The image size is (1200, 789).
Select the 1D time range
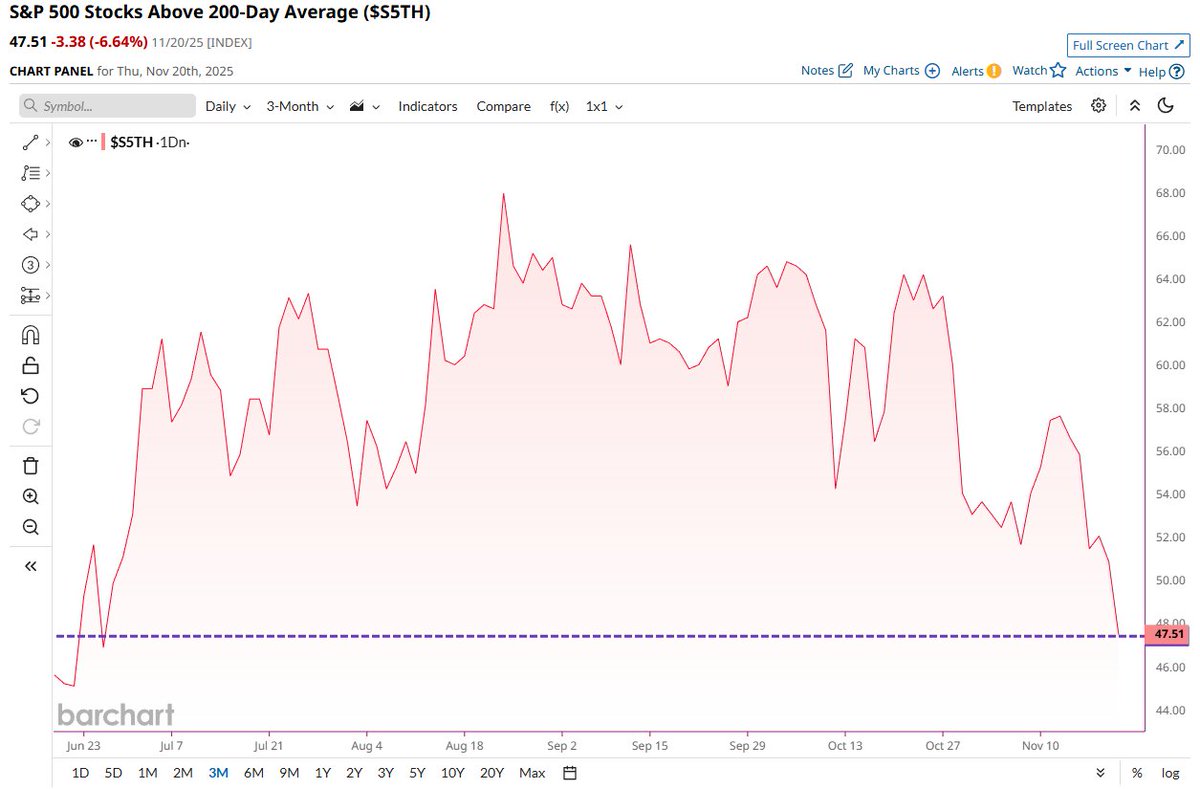81,772
